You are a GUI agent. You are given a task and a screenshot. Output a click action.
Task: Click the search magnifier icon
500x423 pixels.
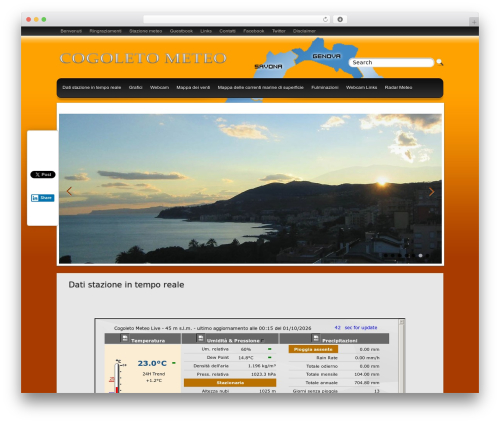pos(440,62)
